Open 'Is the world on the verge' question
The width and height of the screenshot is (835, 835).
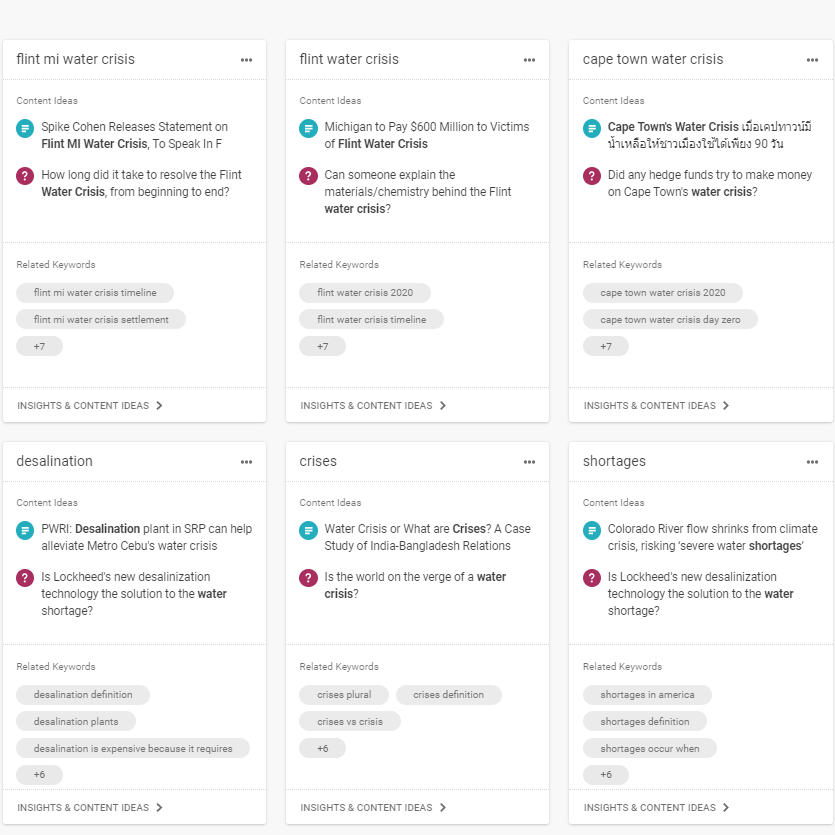[415, 585]
